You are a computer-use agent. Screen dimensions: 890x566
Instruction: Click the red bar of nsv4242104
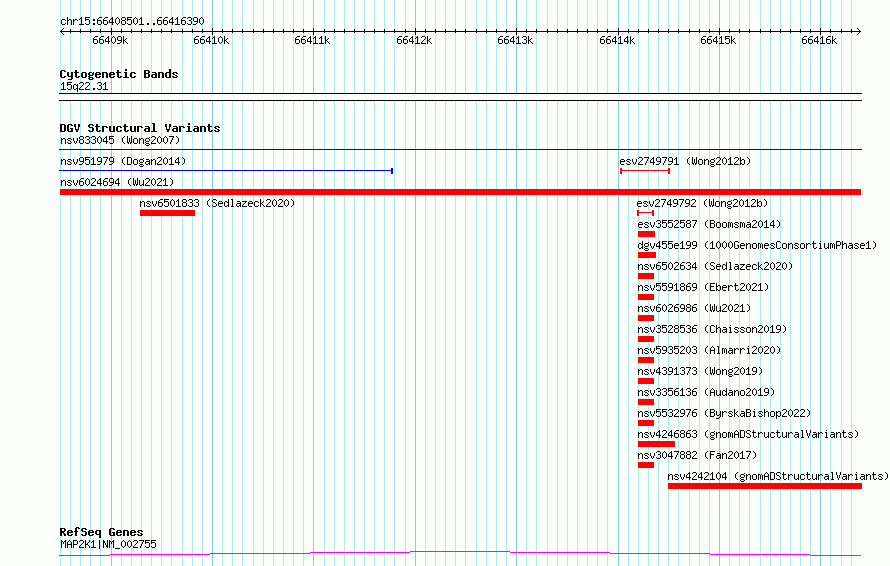point(765,486)
